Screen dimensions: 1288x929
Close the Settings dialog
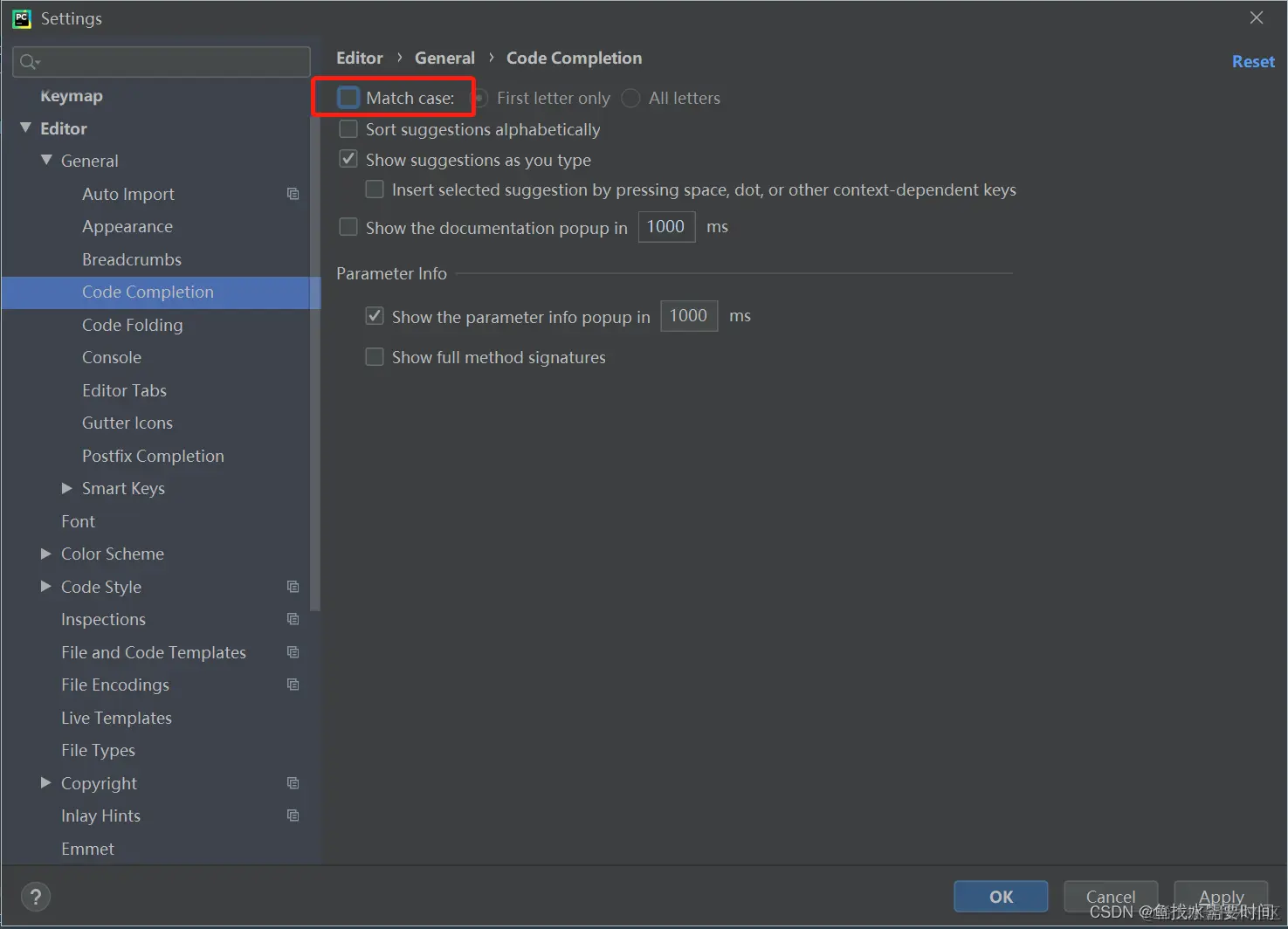click(1257, 18)
